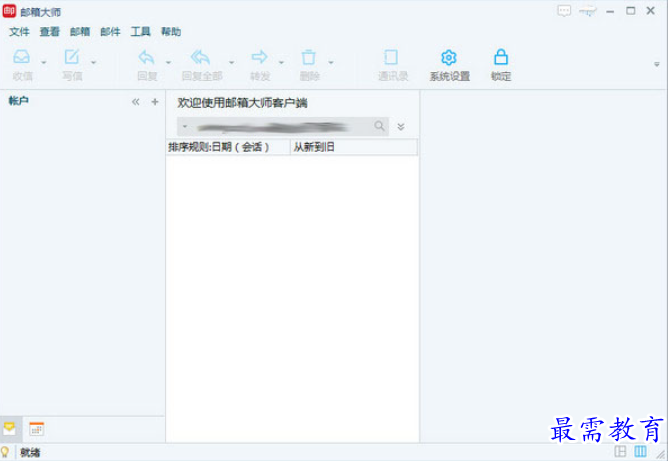The width and height of the screenshot is (672, 461).
Task: Click the 帐户 panel heading
Action: pos(18,101)
